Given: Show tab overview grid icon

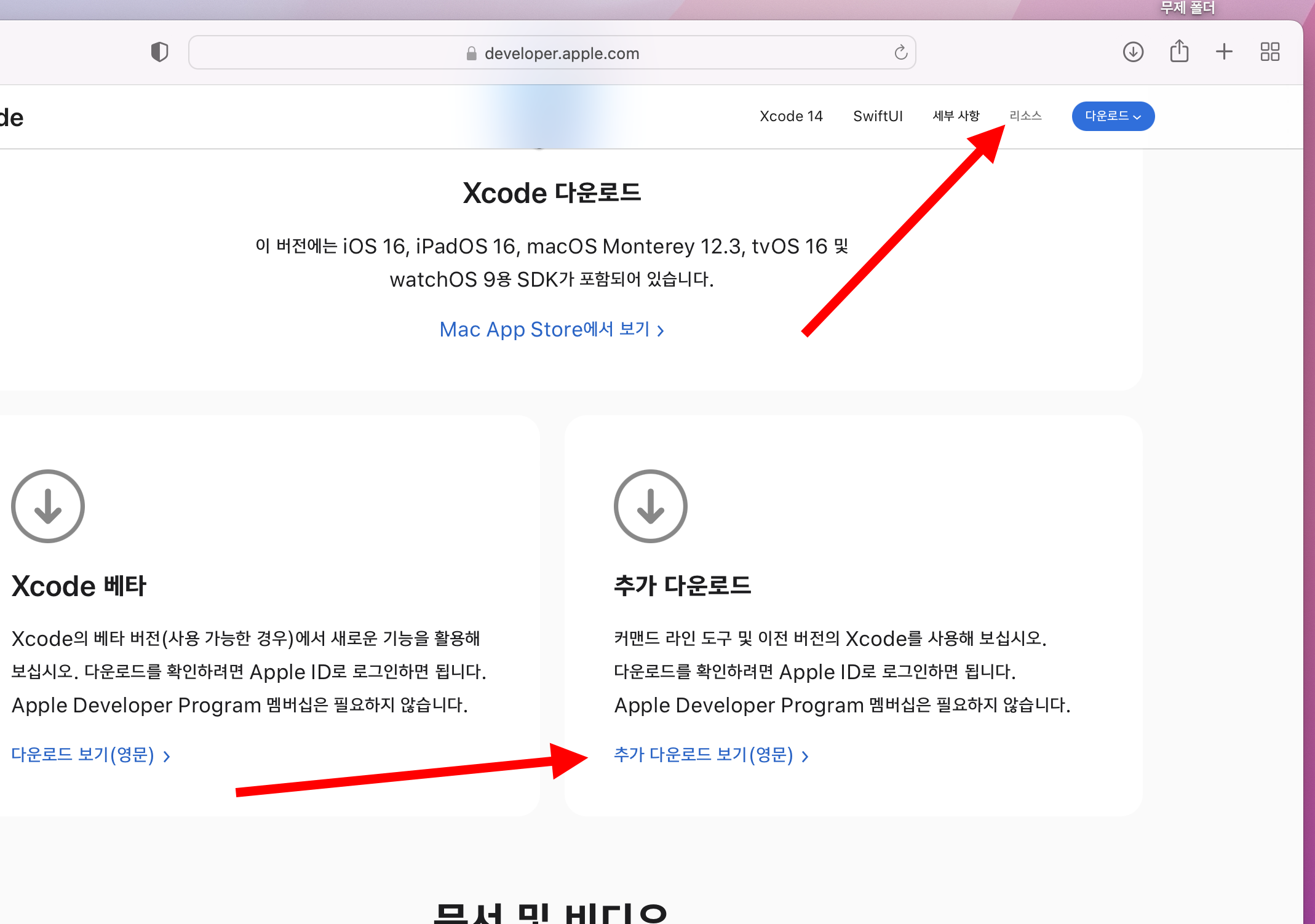Looking at the screenshot, I should [1269, 52].
